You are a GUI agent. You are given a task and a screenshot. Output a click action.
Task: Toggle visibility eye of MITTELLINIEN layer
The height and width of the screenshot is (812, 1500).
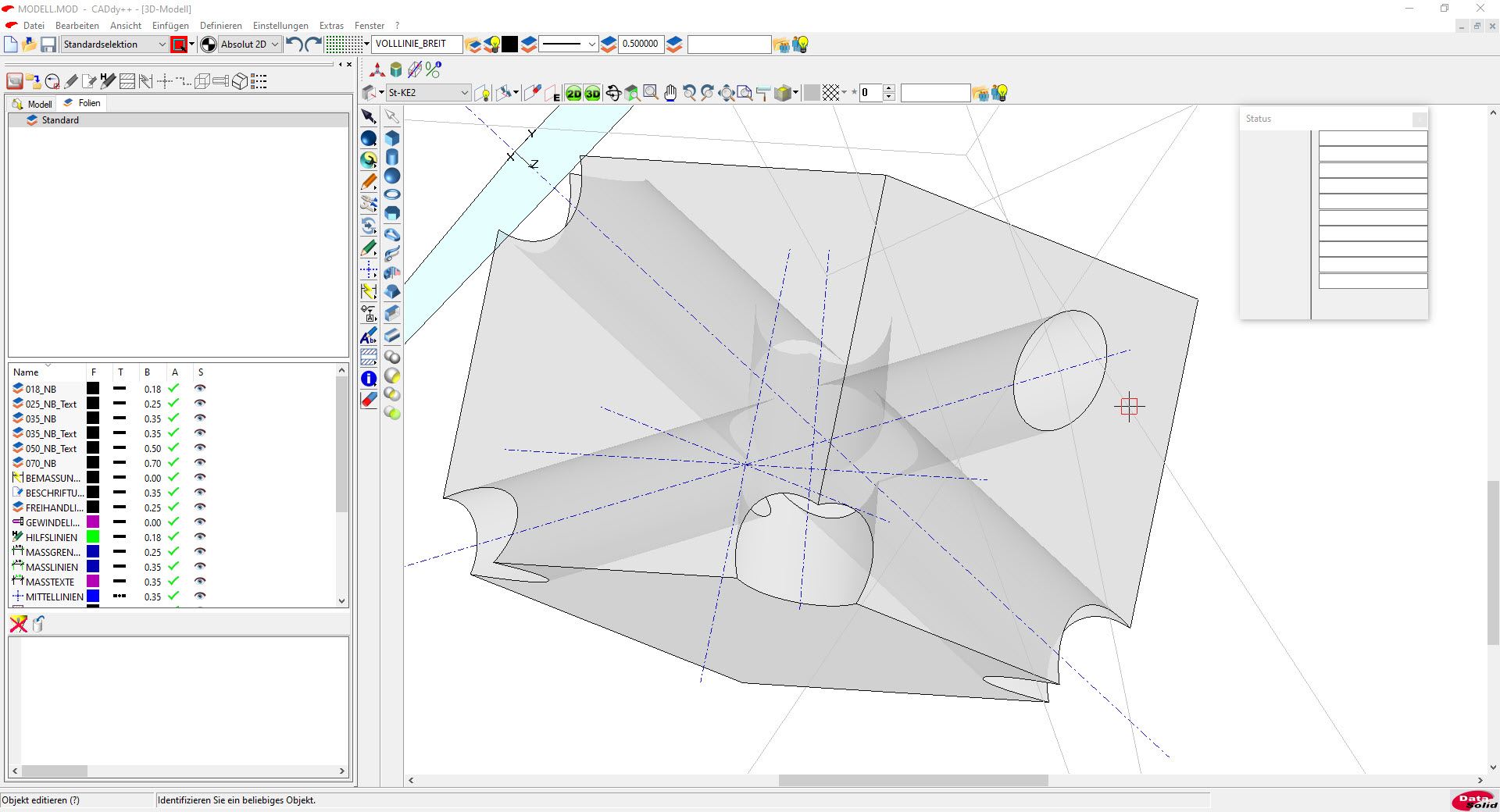tap(200, 597)
